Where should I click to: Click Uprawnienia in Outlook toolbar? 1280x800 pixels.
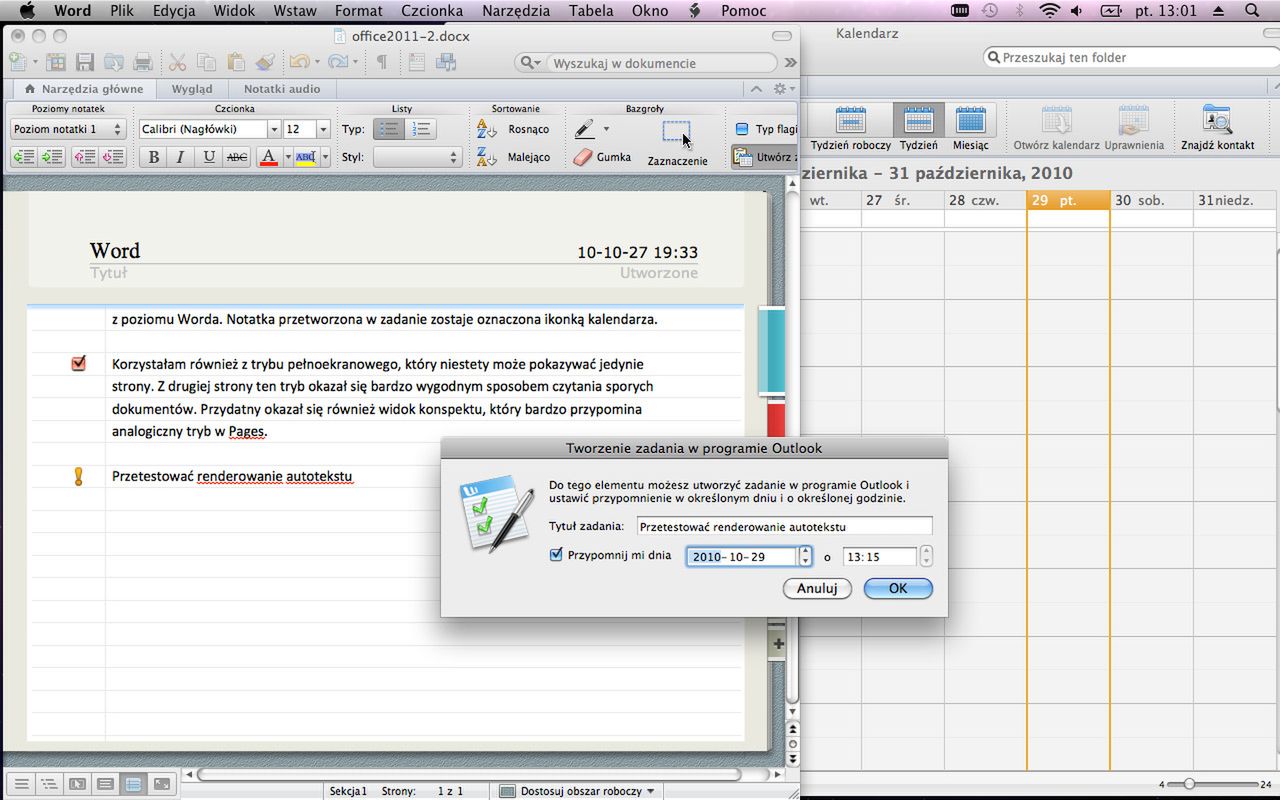click(1134, 129)
